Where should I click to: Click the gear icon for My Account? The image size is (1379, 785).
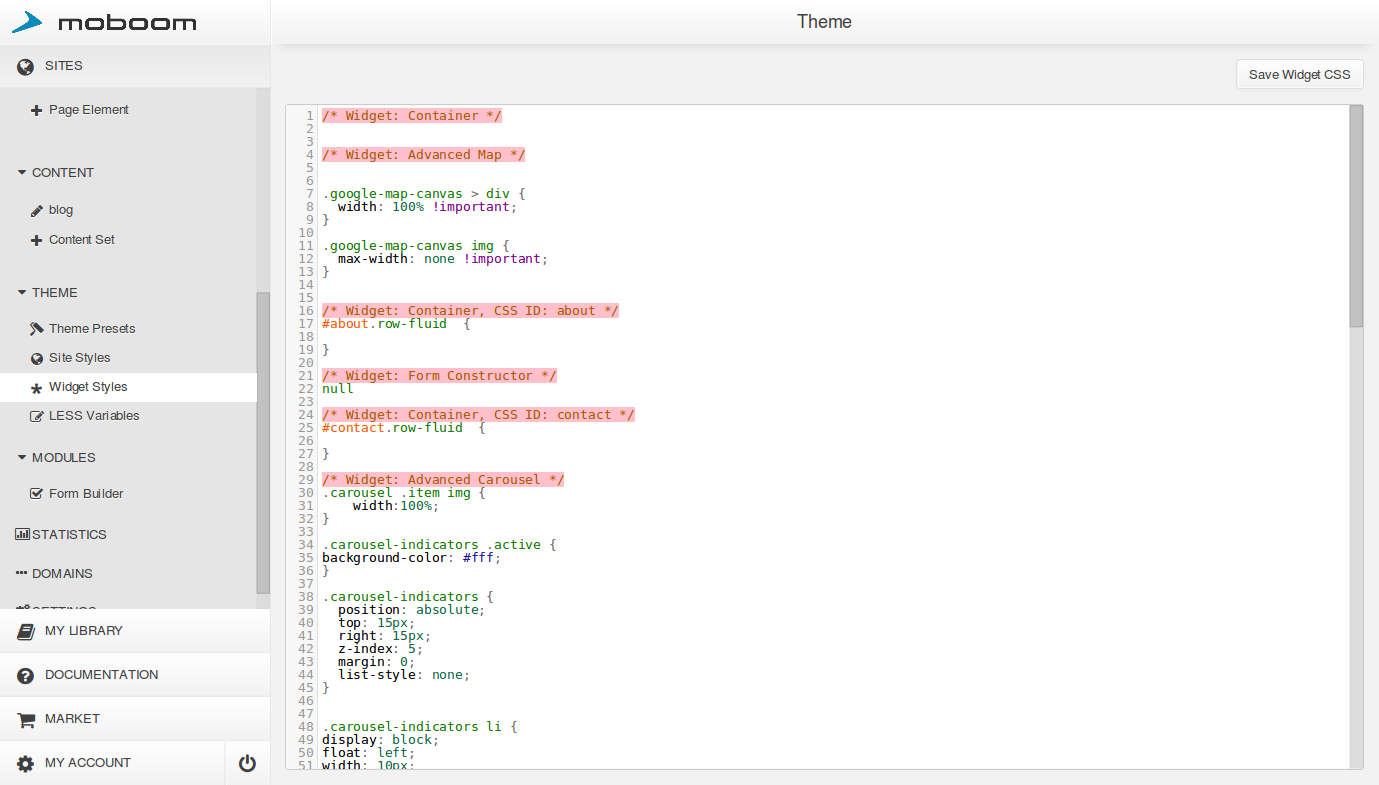point(26,764)
